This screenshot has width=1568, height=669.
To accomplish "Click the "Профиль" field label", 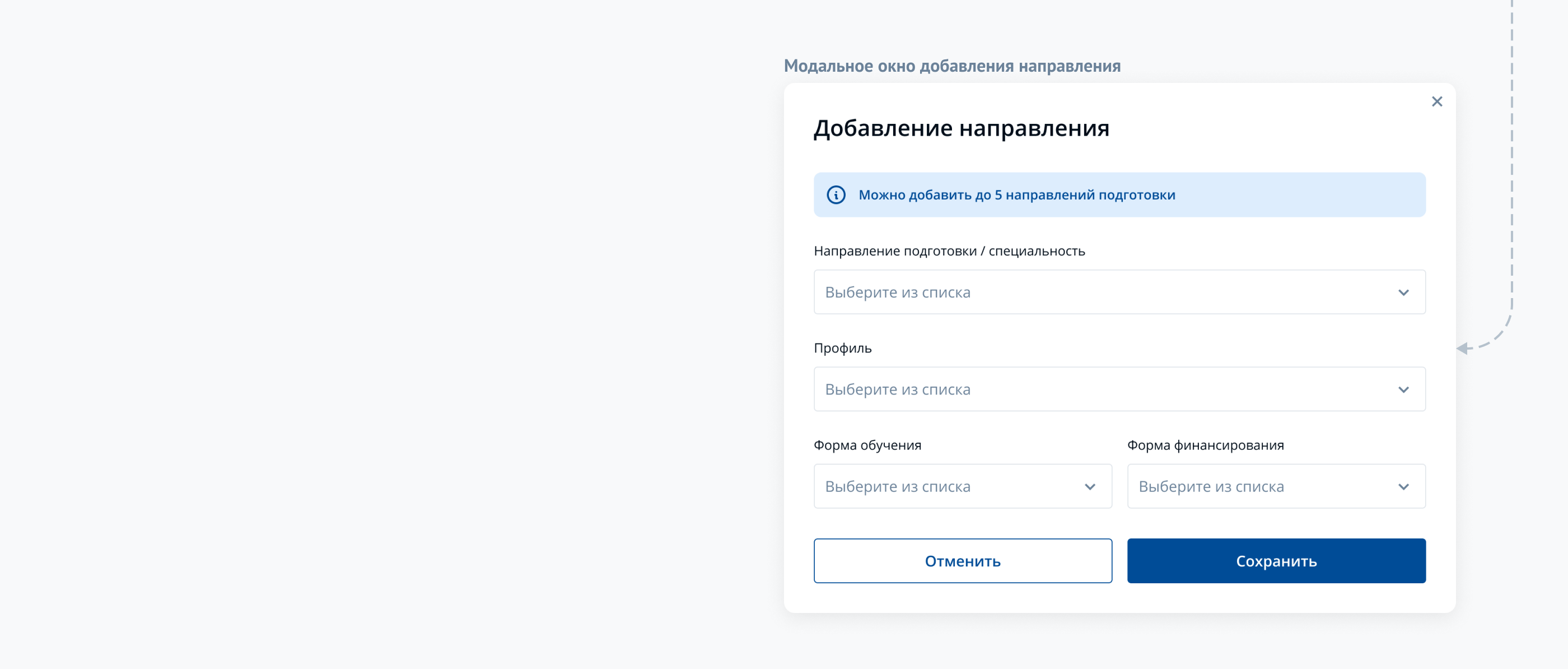I will pos(842,349).
